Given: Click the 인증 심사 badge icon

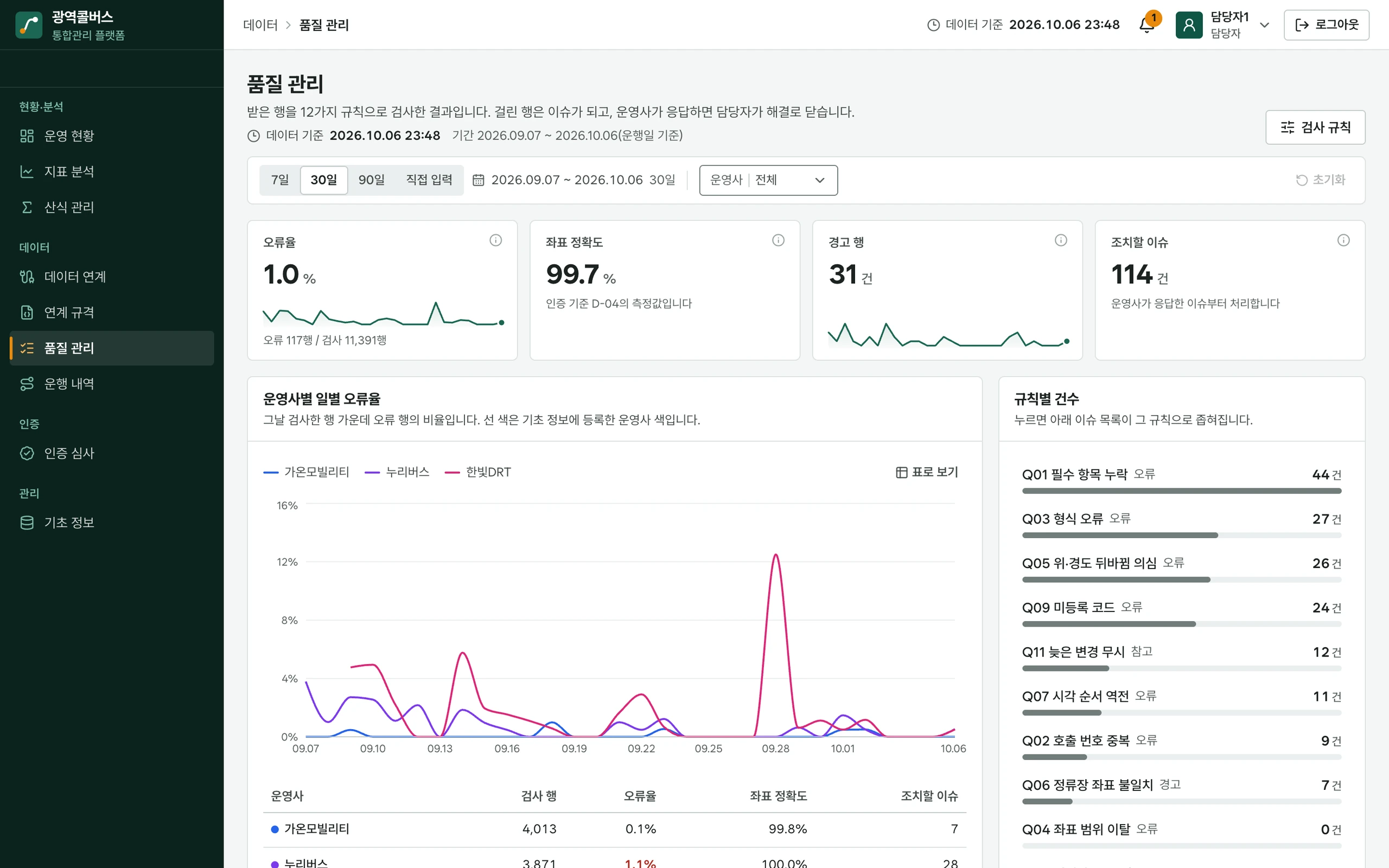Looking at the screenshot, I should click(27, 453).
